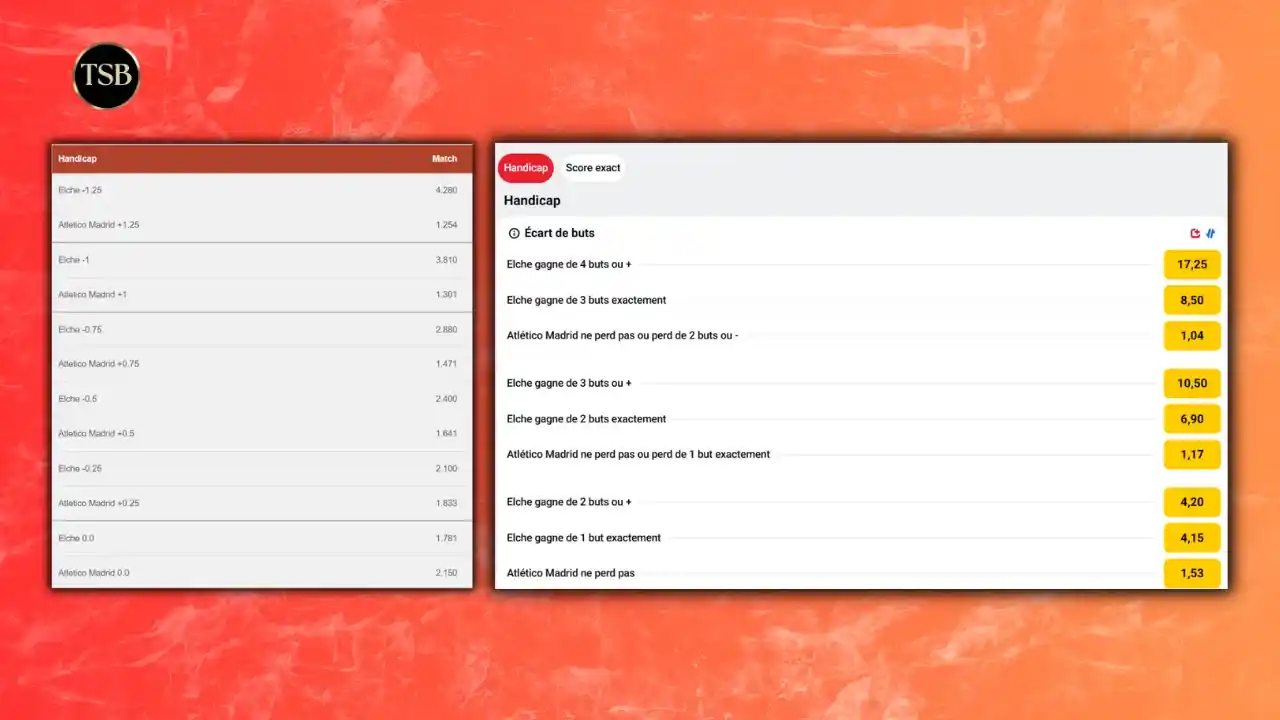Select the red Handicap pill tab
Viewport: 1280px width, 720px height.
[x=526, y=168]
